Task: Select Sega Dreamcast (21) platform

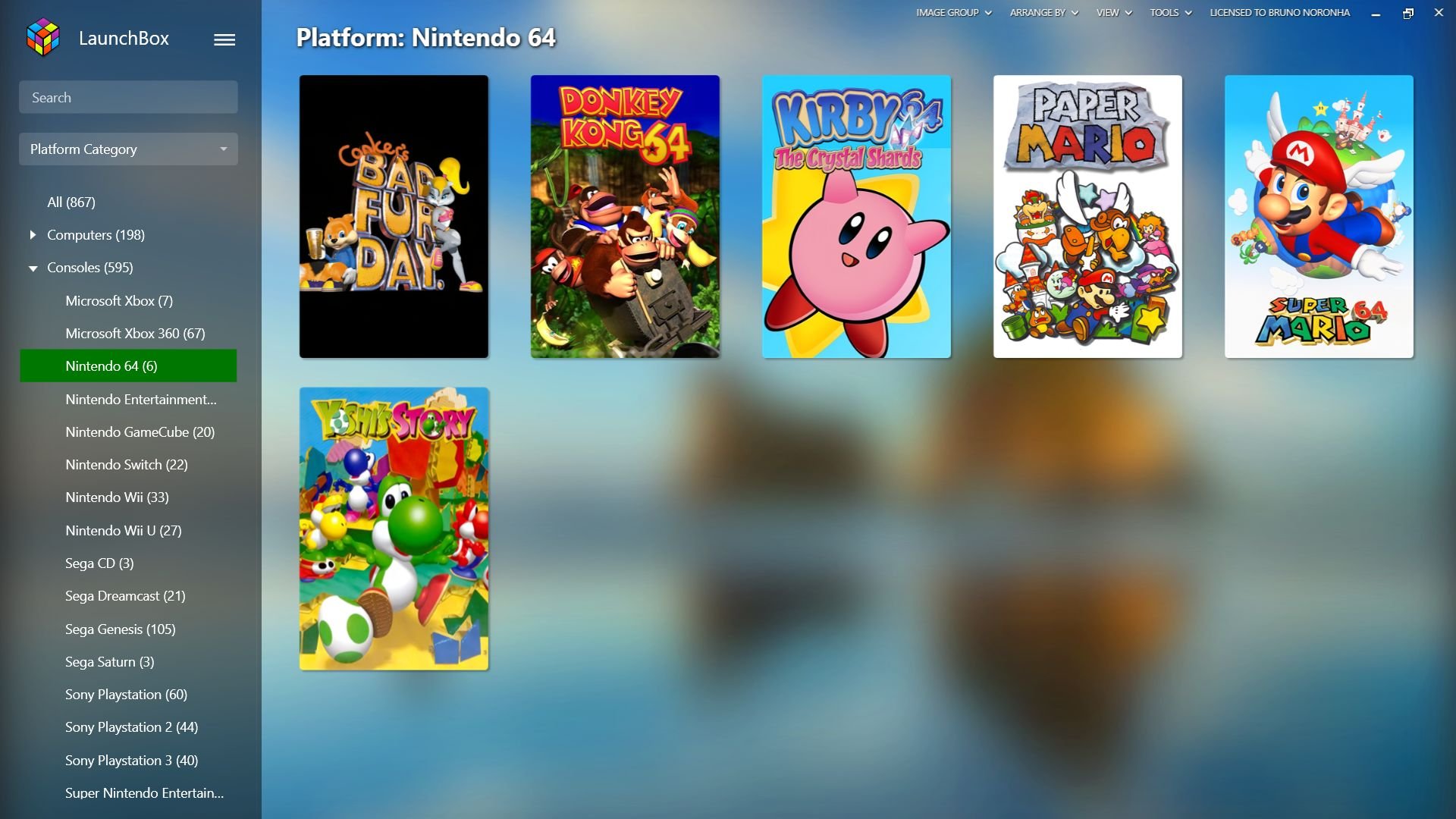Action: coord(125,596)
